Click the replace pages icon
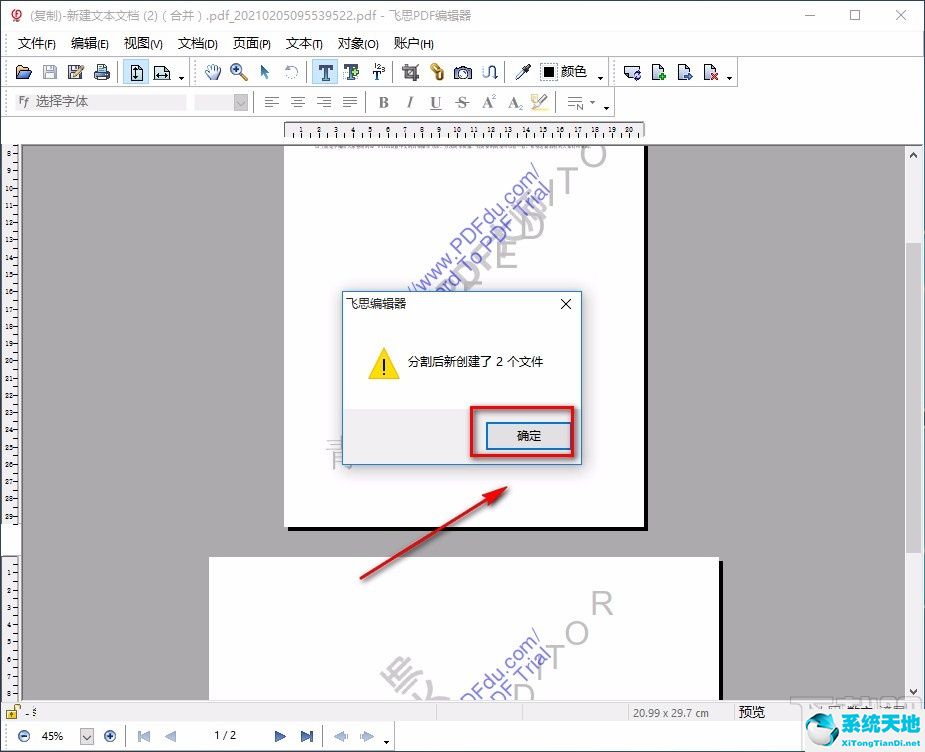Viewport: 925px width, 752px height. pyautogui.click(x=632, y=73)
